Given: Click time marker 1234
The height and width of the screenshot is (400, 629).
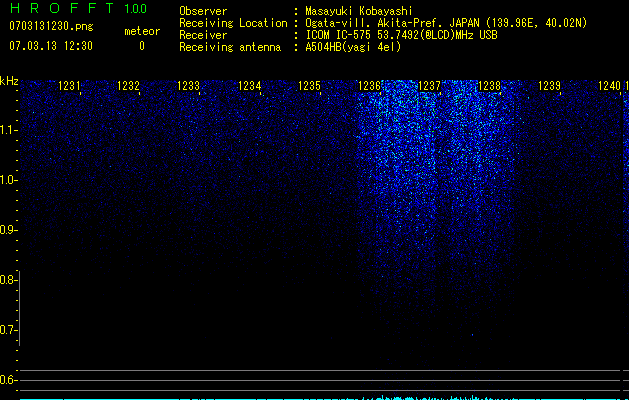Looking at the screenshot, I should coord(250,86).
